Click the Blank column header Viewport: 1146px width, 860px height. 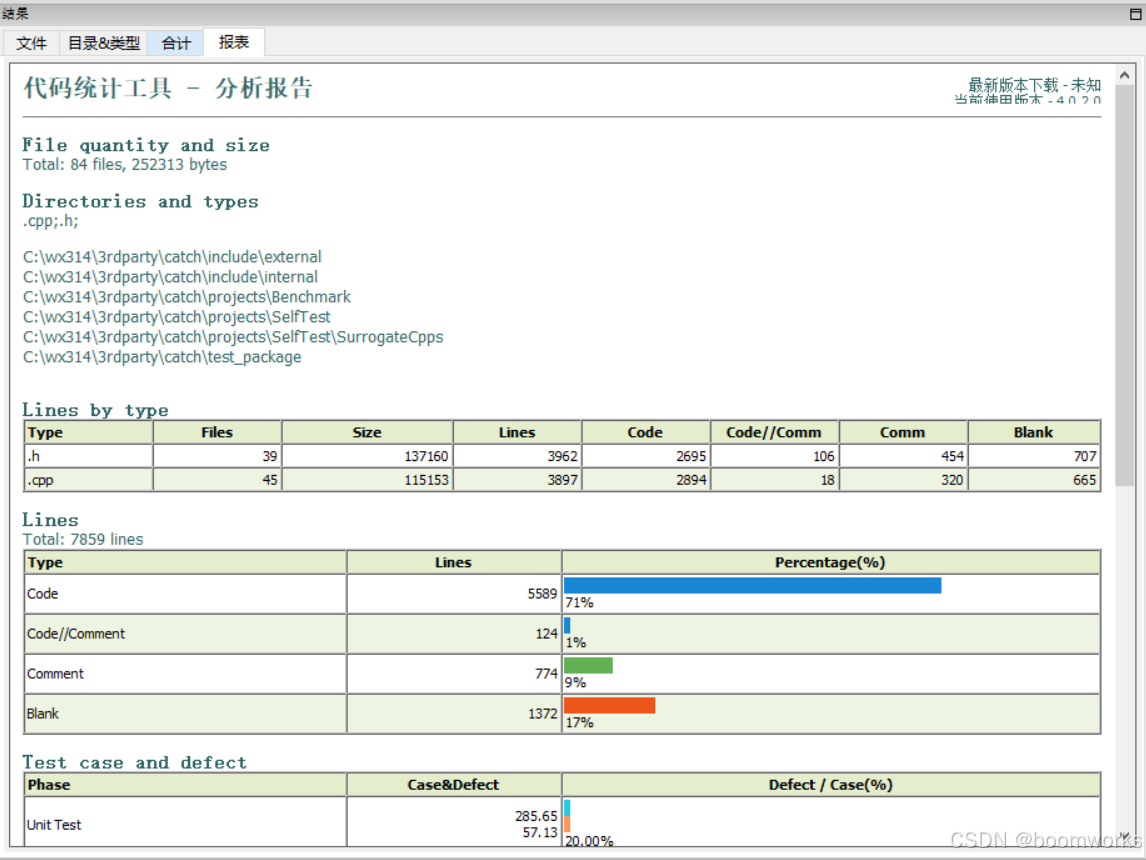click(1033, 433)
